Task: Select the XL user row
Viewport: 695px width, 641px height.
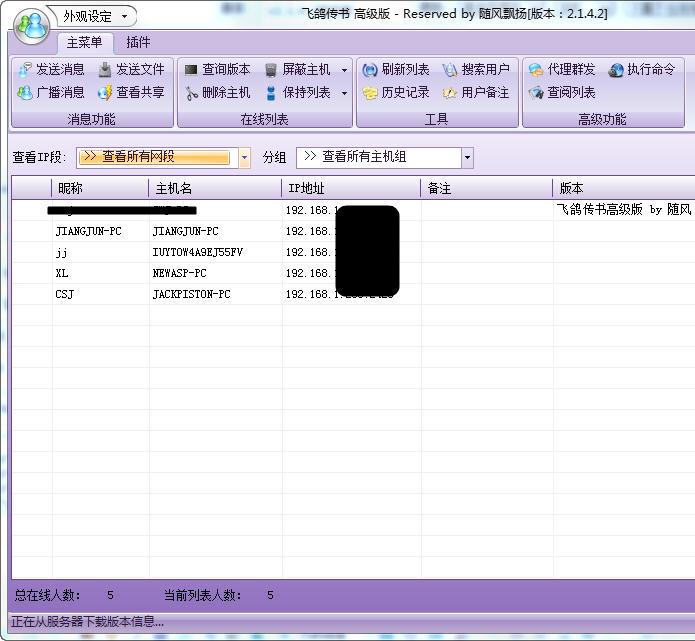Action: coord(353,273)
